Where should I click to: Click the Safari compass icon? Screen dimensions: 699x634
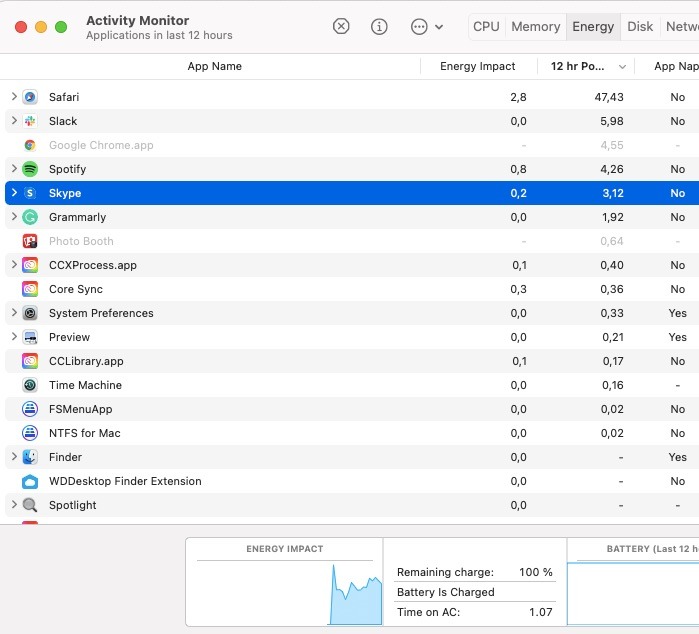(30, 97)
